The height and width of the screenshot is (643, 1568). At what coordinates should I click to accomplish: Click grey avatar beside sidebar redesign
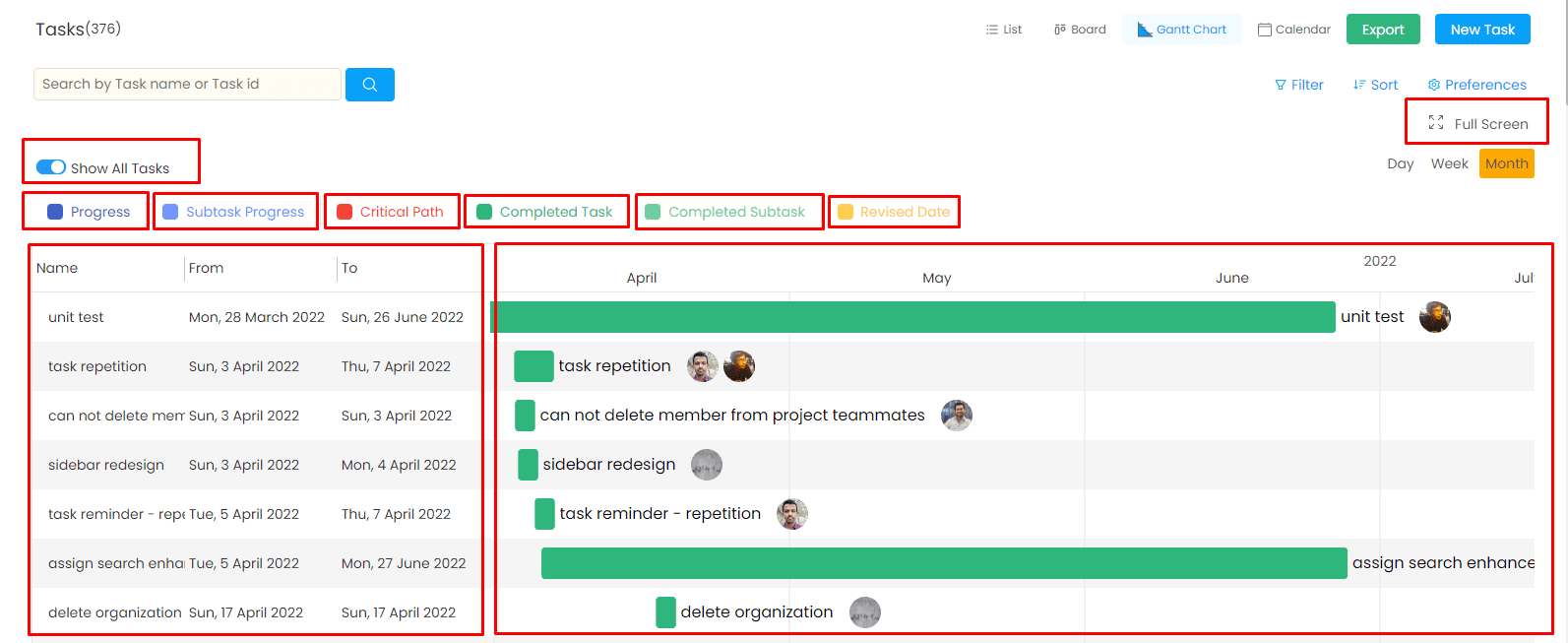(x=707, y=465)
